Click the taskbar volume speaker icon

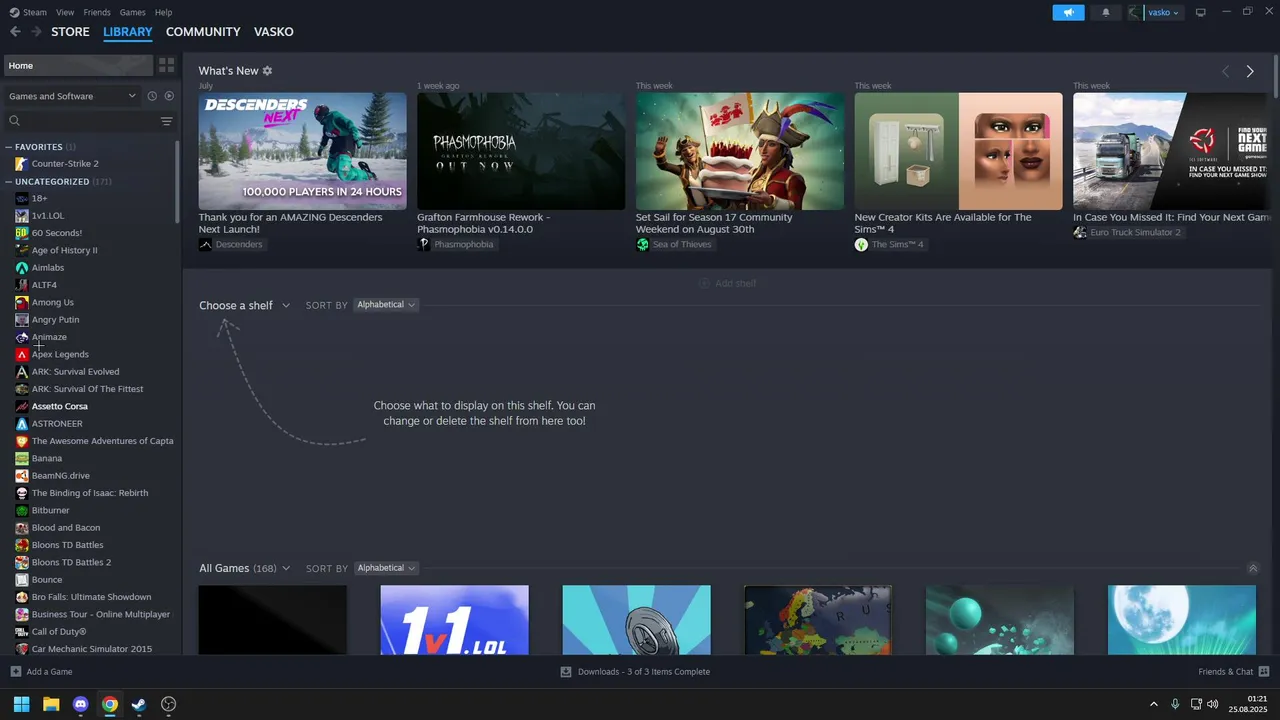tap(1213, 704)
